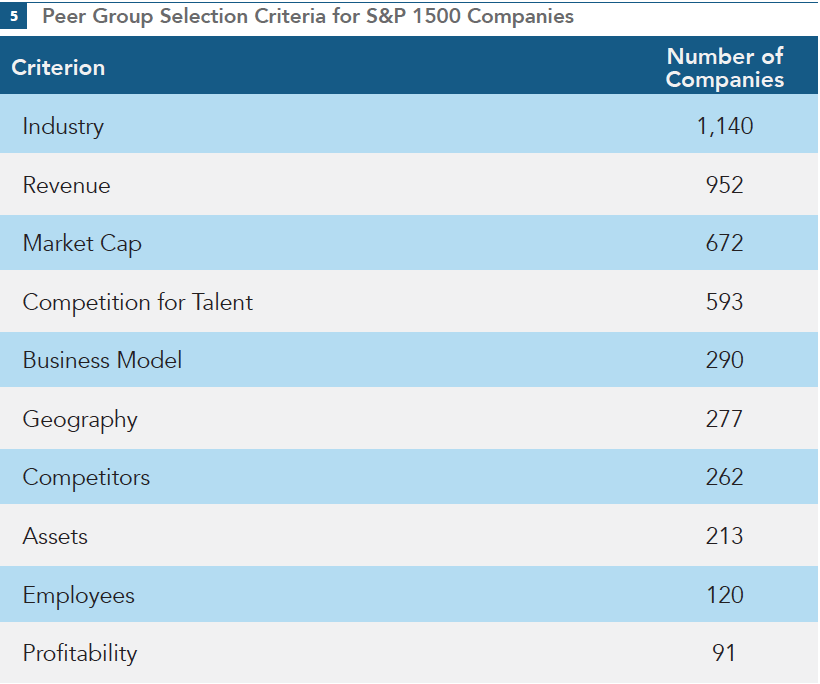Click the "Profitability" row label
Image resolution: width=820 pixels, height=684 pixels.
click(x=80, y=654)
